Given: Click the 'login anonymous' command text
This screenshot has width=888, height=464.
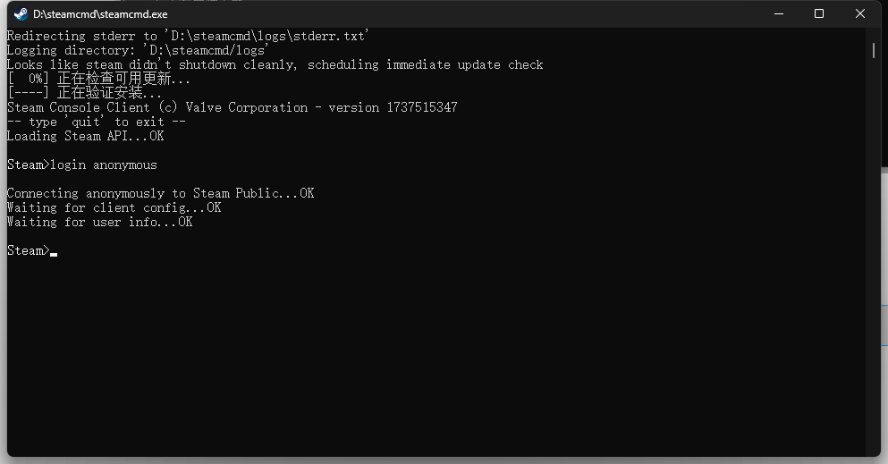Looking at the screenshot, I should pos(104,165).
